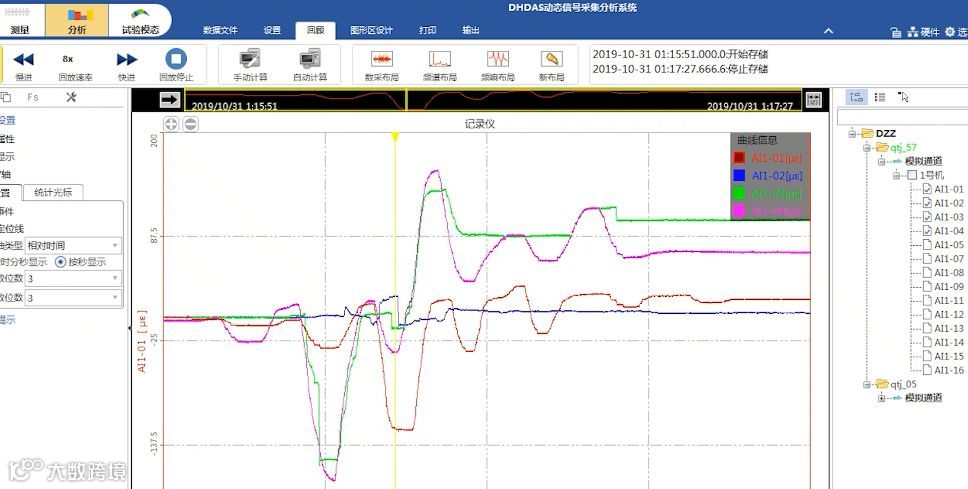
Task: Open the first decimal places dropdown showing 3
Action: point(73,278)
